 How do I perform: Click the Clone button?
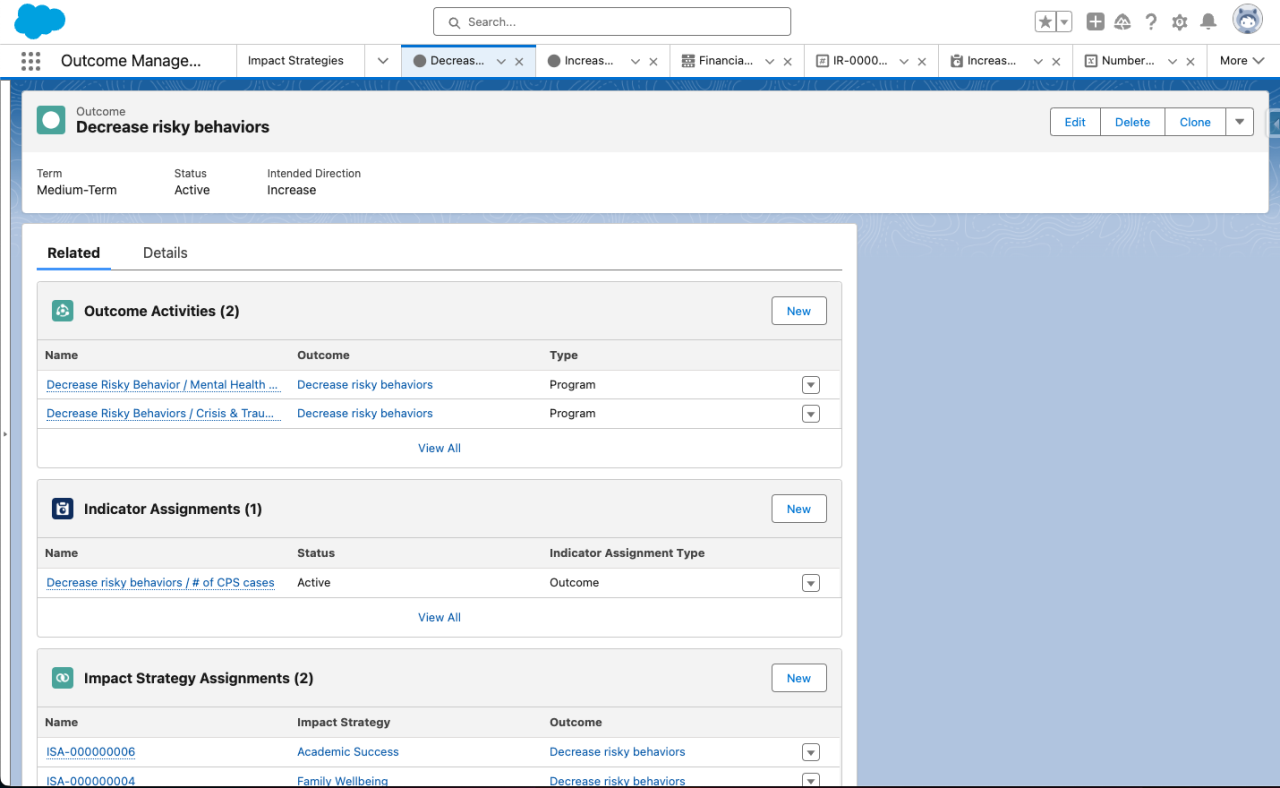[x=1195, y=122]
